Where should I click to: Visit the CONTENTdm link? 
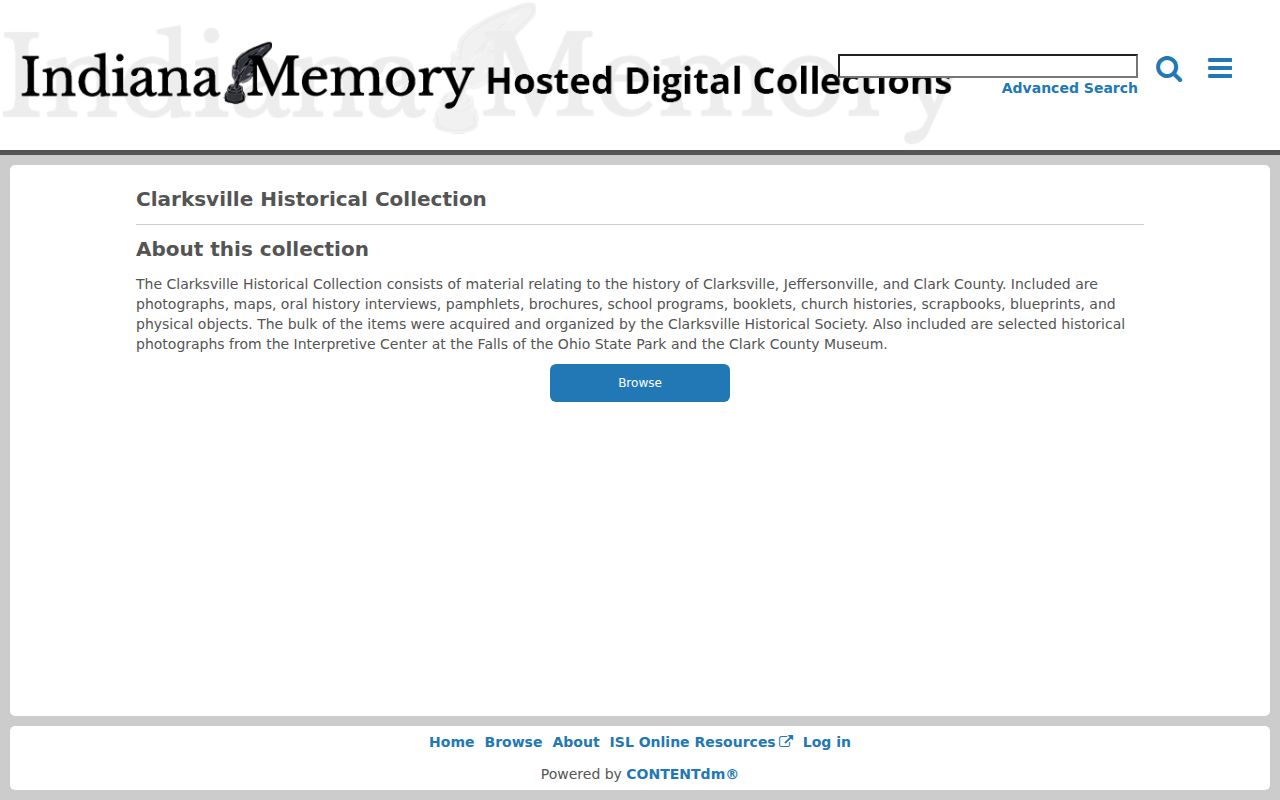[x=682, y=774]
